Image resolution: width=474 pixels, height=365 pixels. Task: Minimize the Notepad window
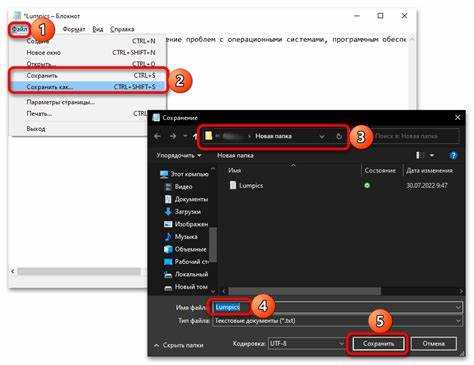(357, 16)
